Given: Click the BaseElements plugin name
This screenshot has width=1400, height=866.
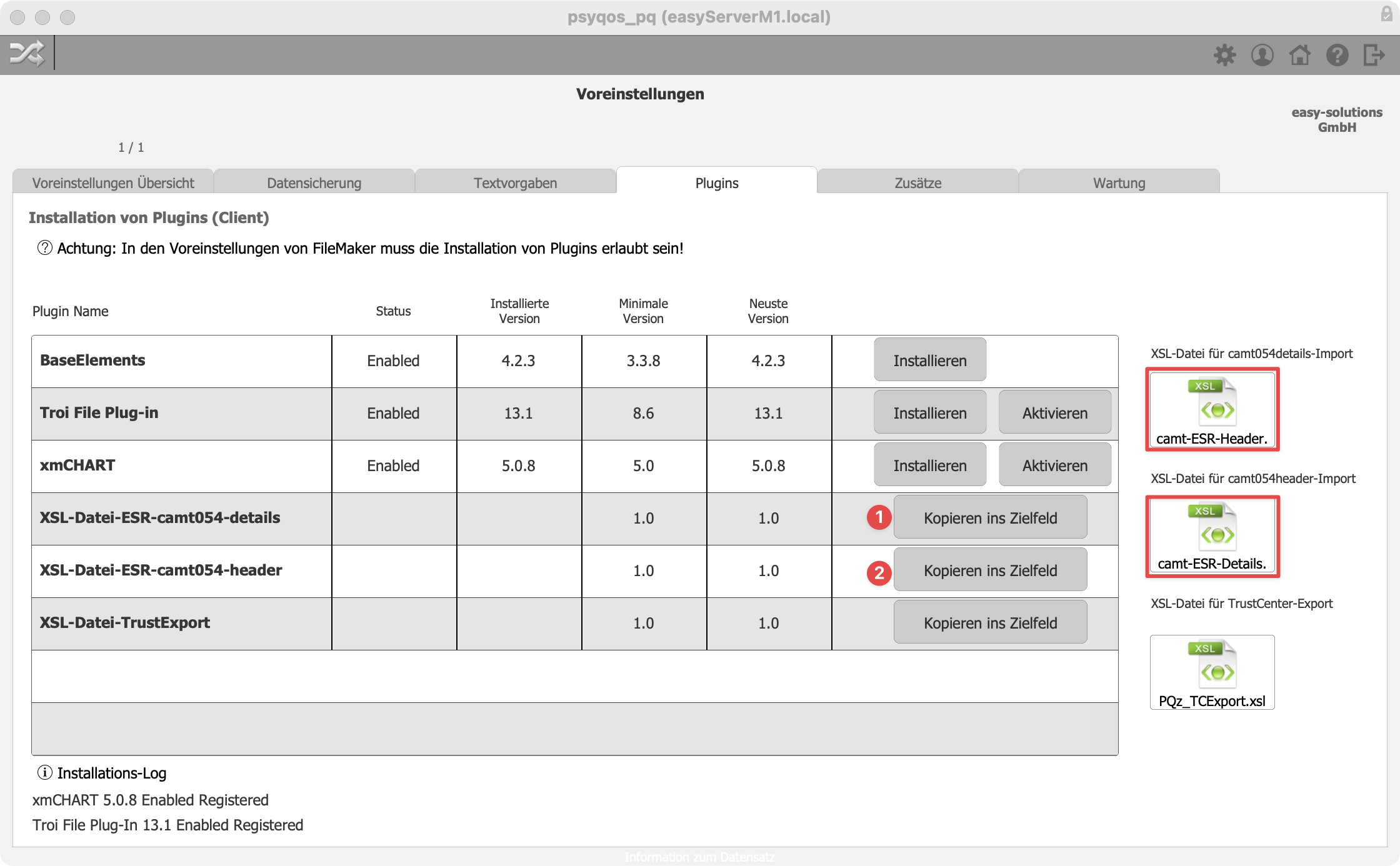Looking at the screenshot, I should (92, 360).
